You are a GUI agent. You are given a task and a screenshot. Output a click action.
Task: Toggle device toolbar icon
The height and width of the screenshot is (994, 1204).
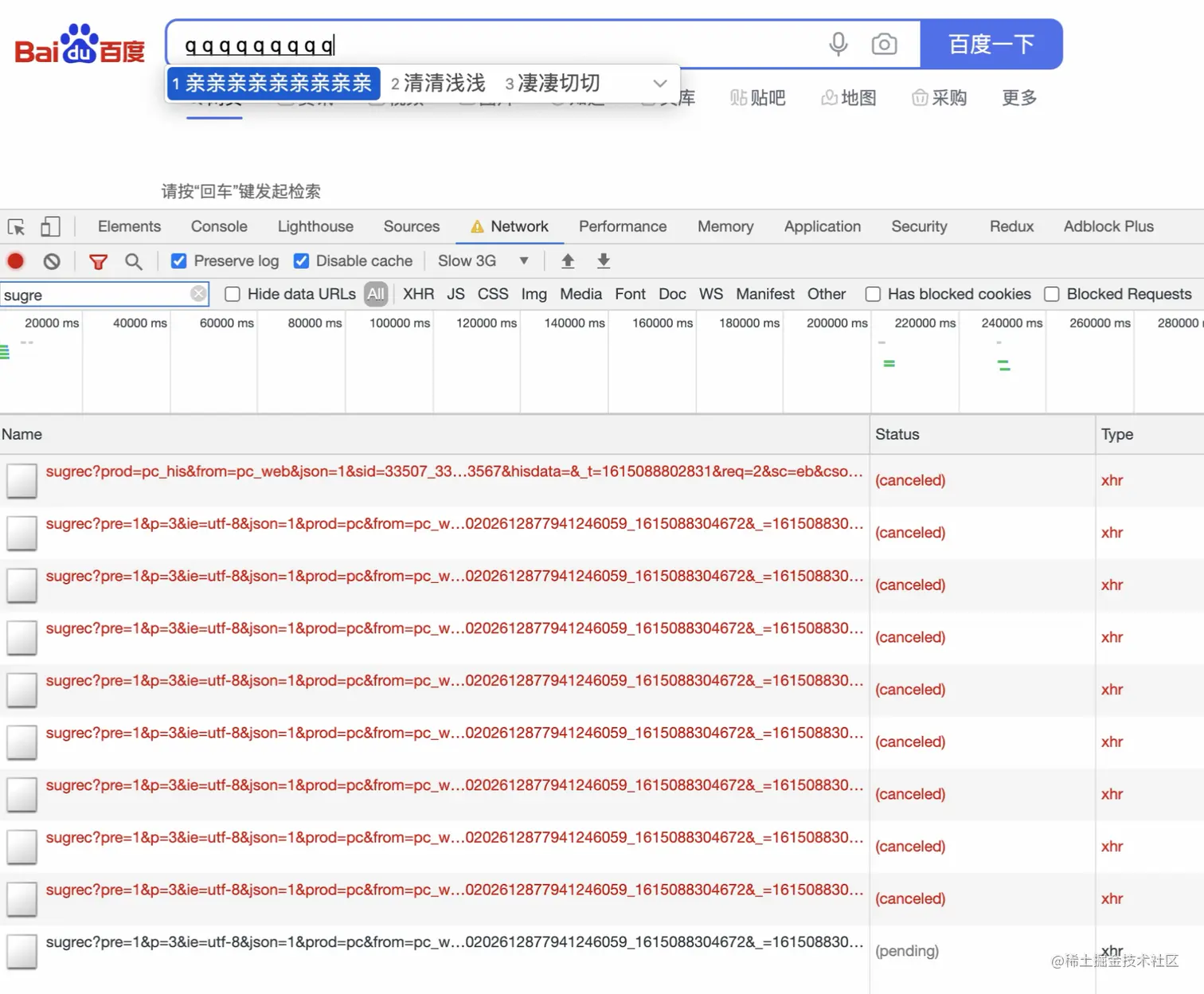(x=50, y=227)
